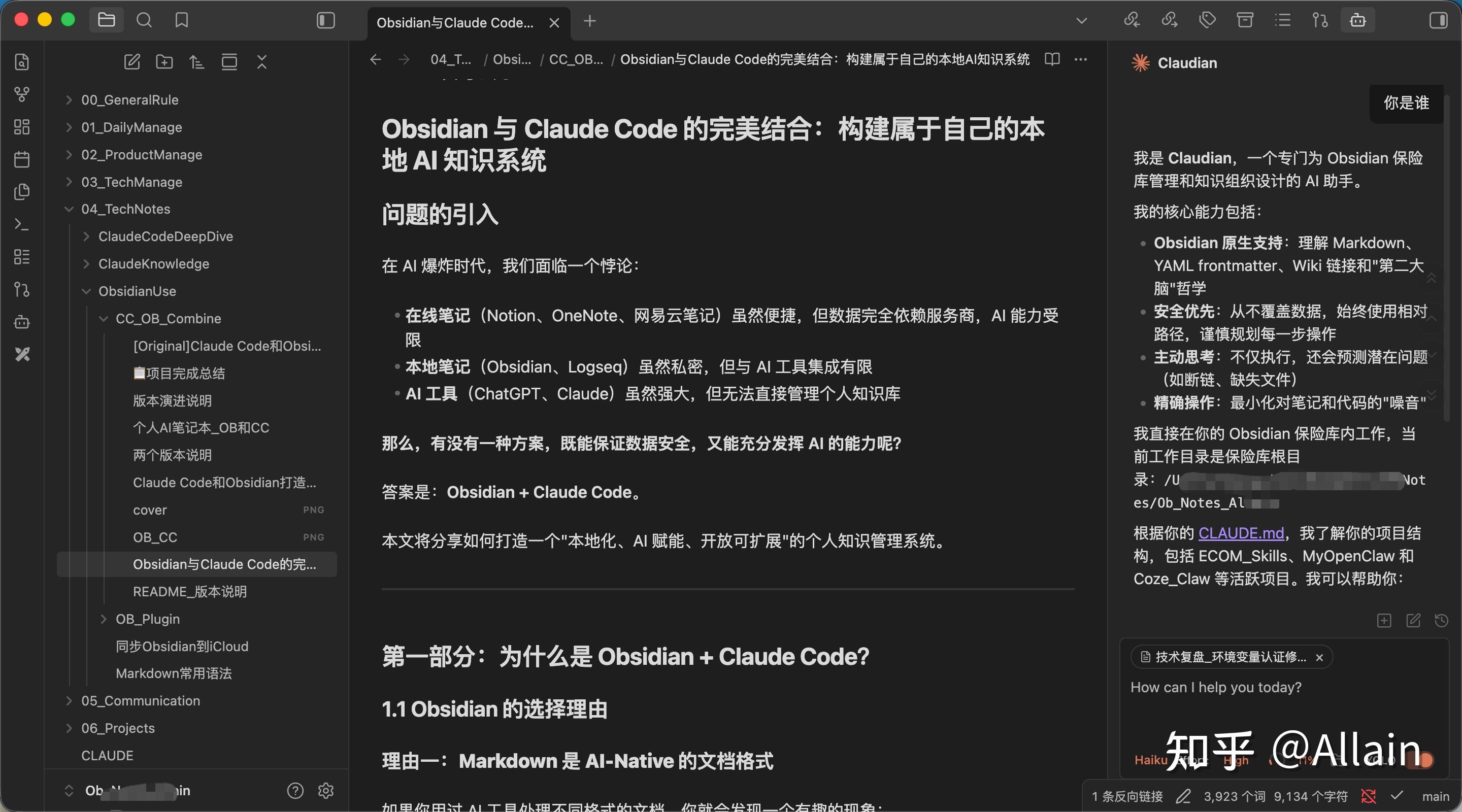
Task: Open quick switcher from left ribbon top icon
Action: coord(21,62)
